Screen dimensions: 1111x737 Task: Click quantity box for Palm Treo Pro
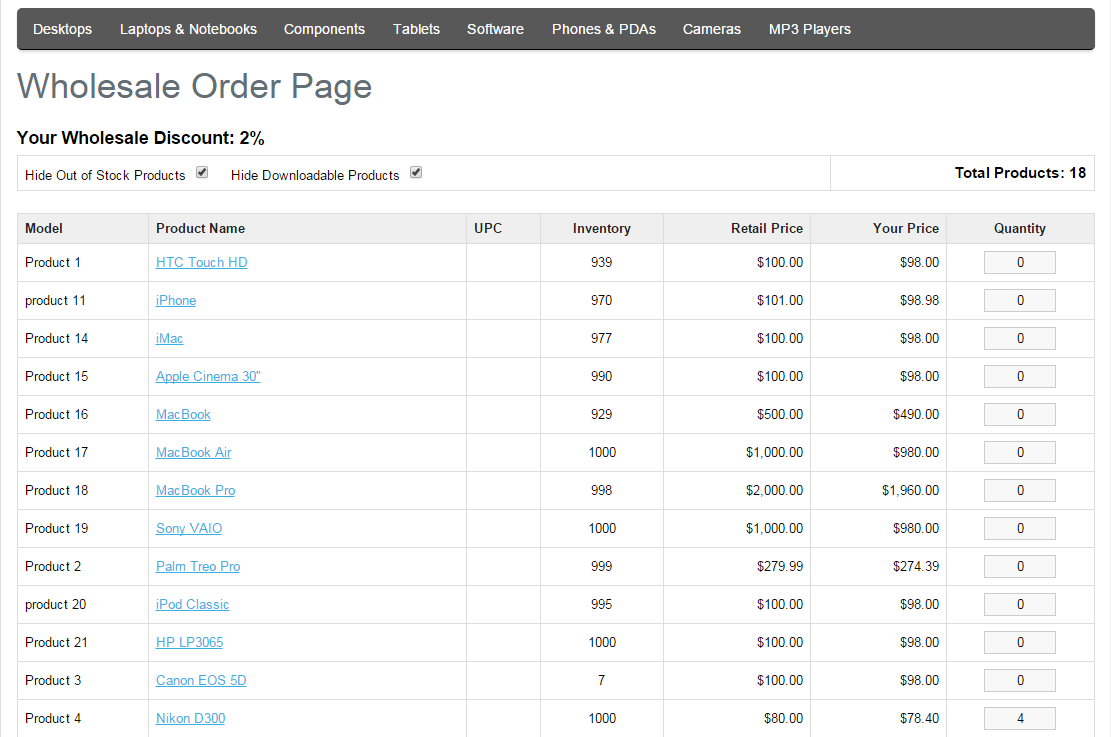(1019, 566)
